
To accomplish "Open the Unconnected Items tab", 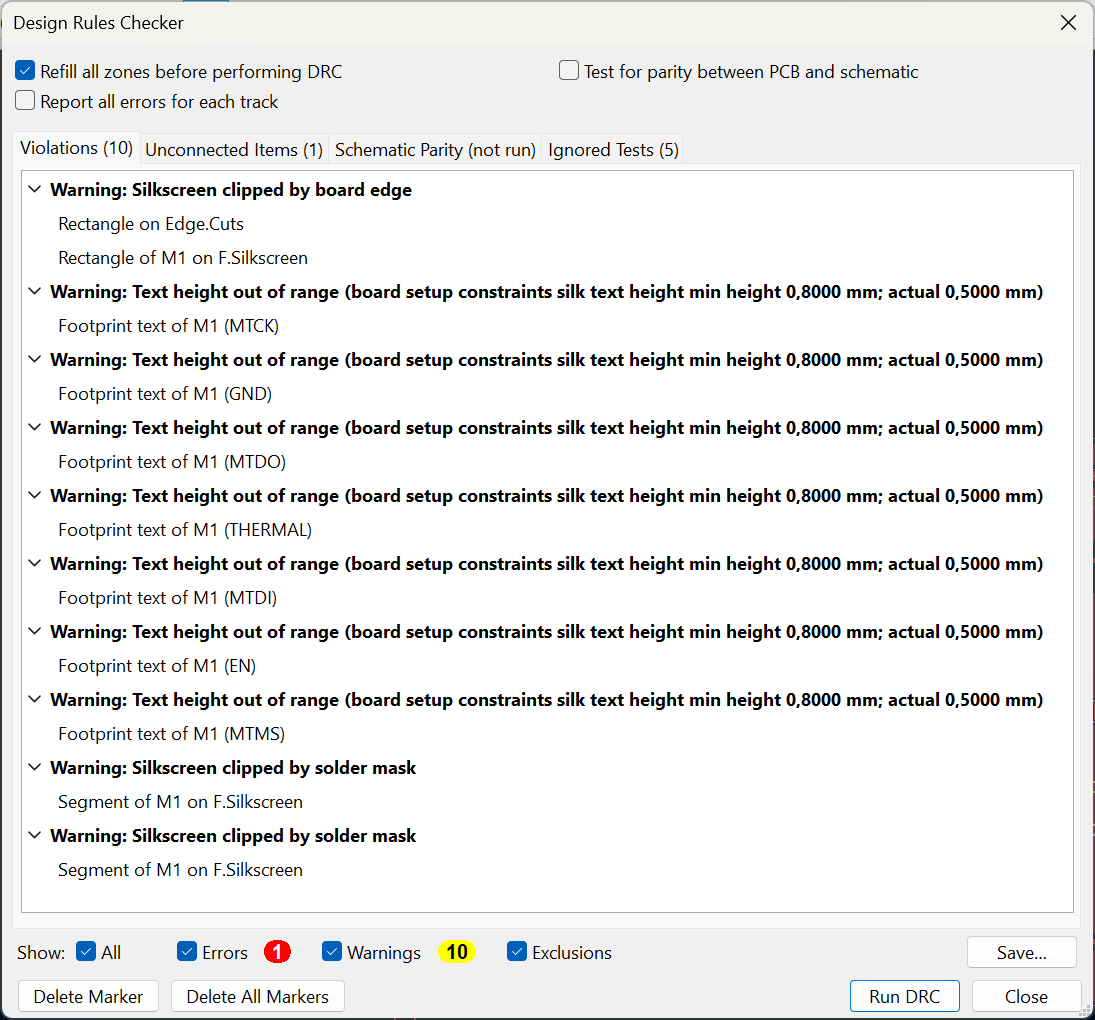I will point(234,150).
